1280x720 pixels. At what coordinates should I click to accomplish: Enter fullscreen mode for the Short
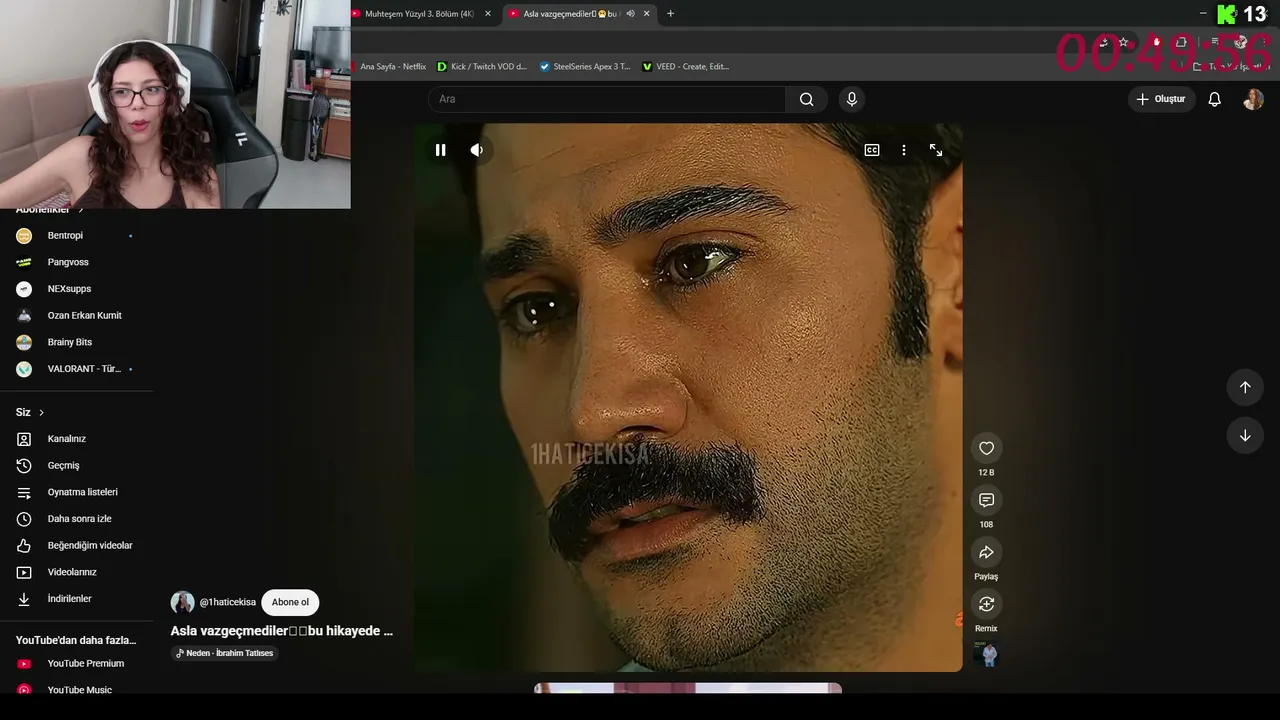[936, 150]
